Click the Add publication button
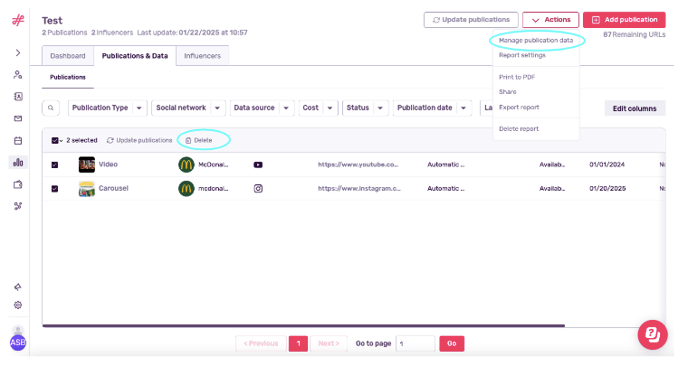Screen dimensions: 688x366 click(624, 20)
